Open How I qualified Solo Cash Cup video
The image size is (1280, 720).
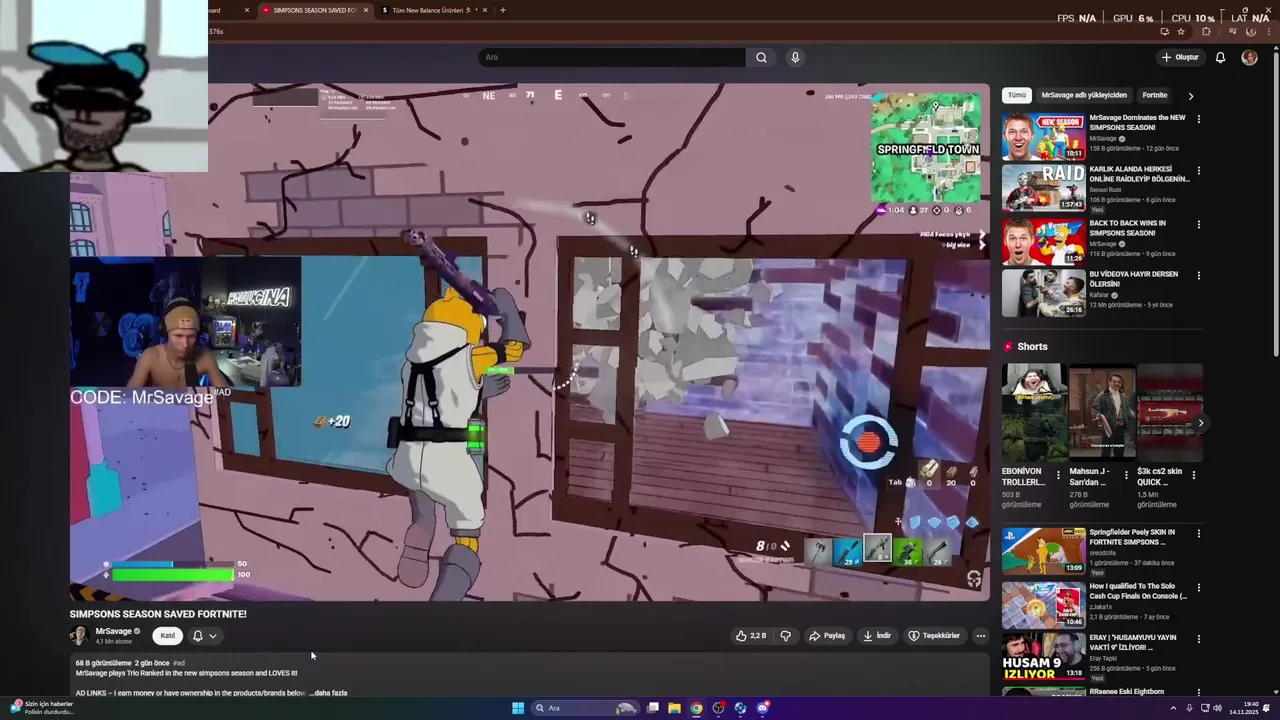pyautogui.click(x=1043, y=604)
